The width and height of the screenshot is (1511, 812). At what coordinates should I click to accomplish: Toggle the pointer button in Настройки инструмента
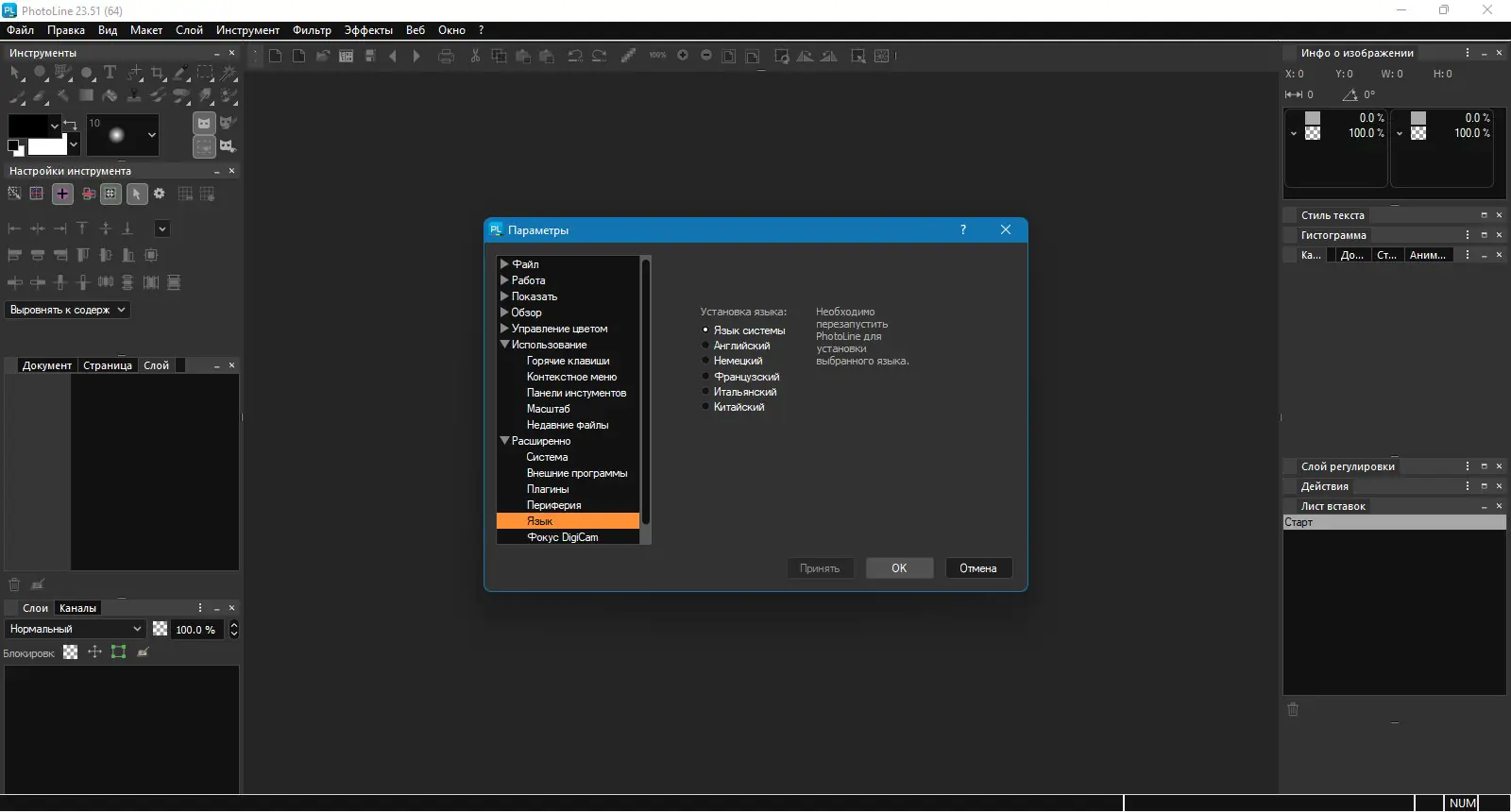[136, 194]
